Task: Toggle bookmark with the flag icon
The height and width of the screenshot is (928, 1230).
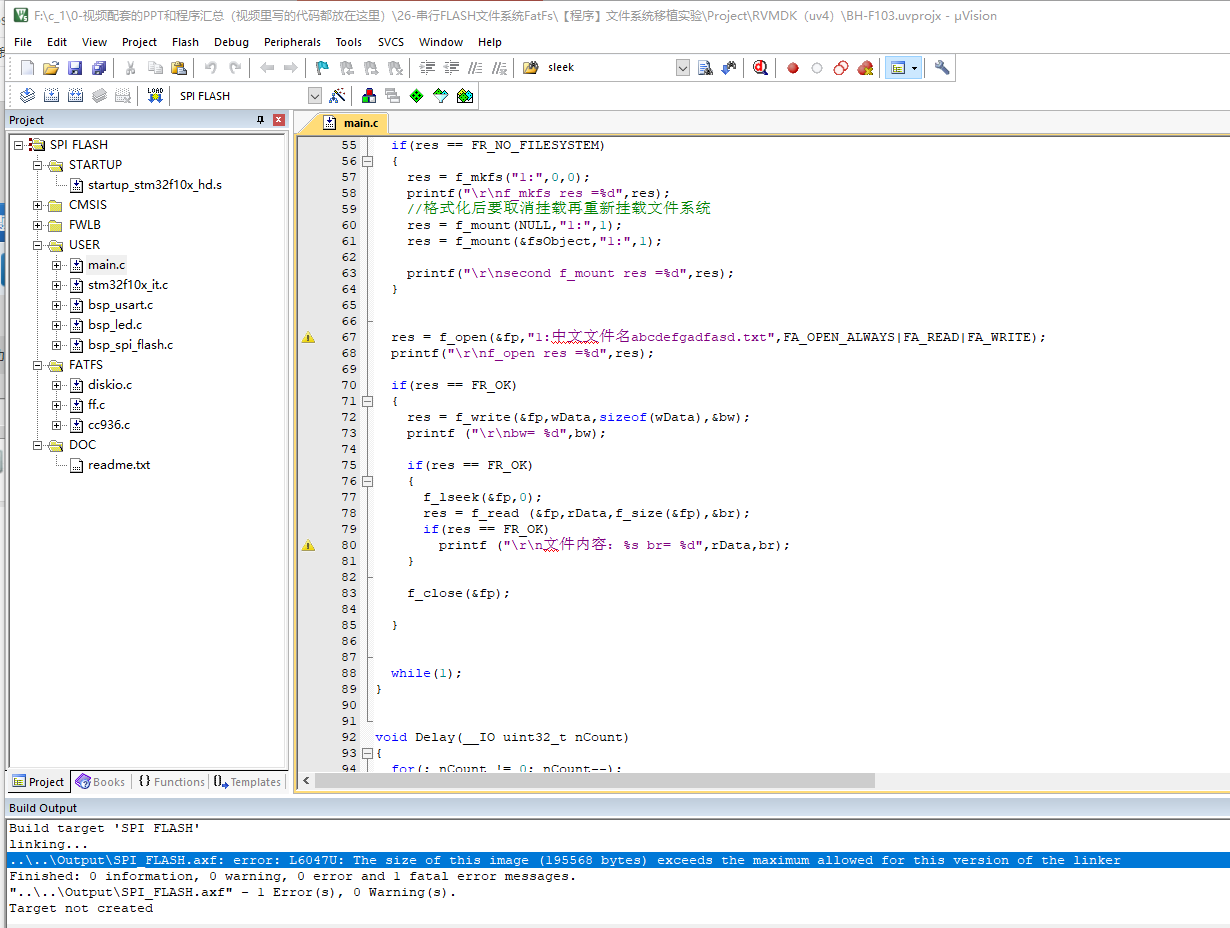Action: (x=322, y=68)
